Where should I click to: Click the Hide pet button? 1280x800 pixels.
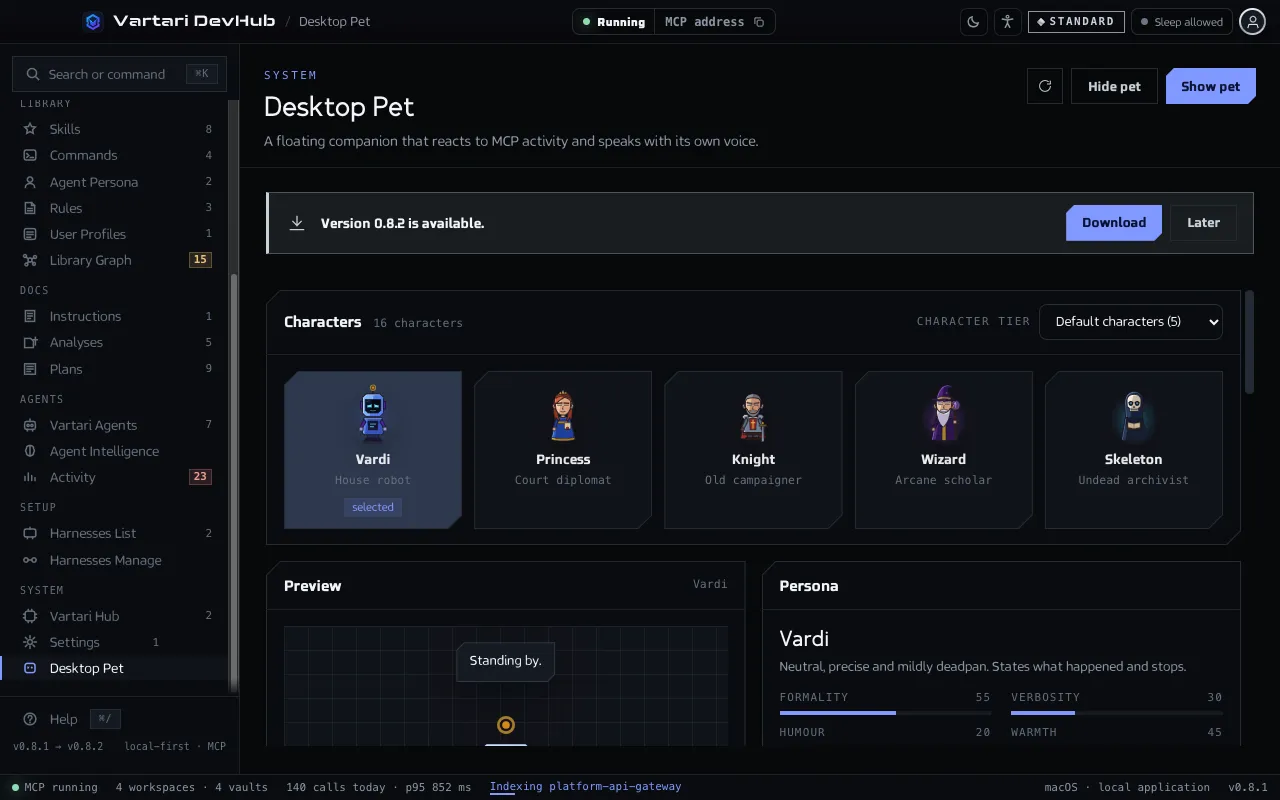(x=1114, y=86)
